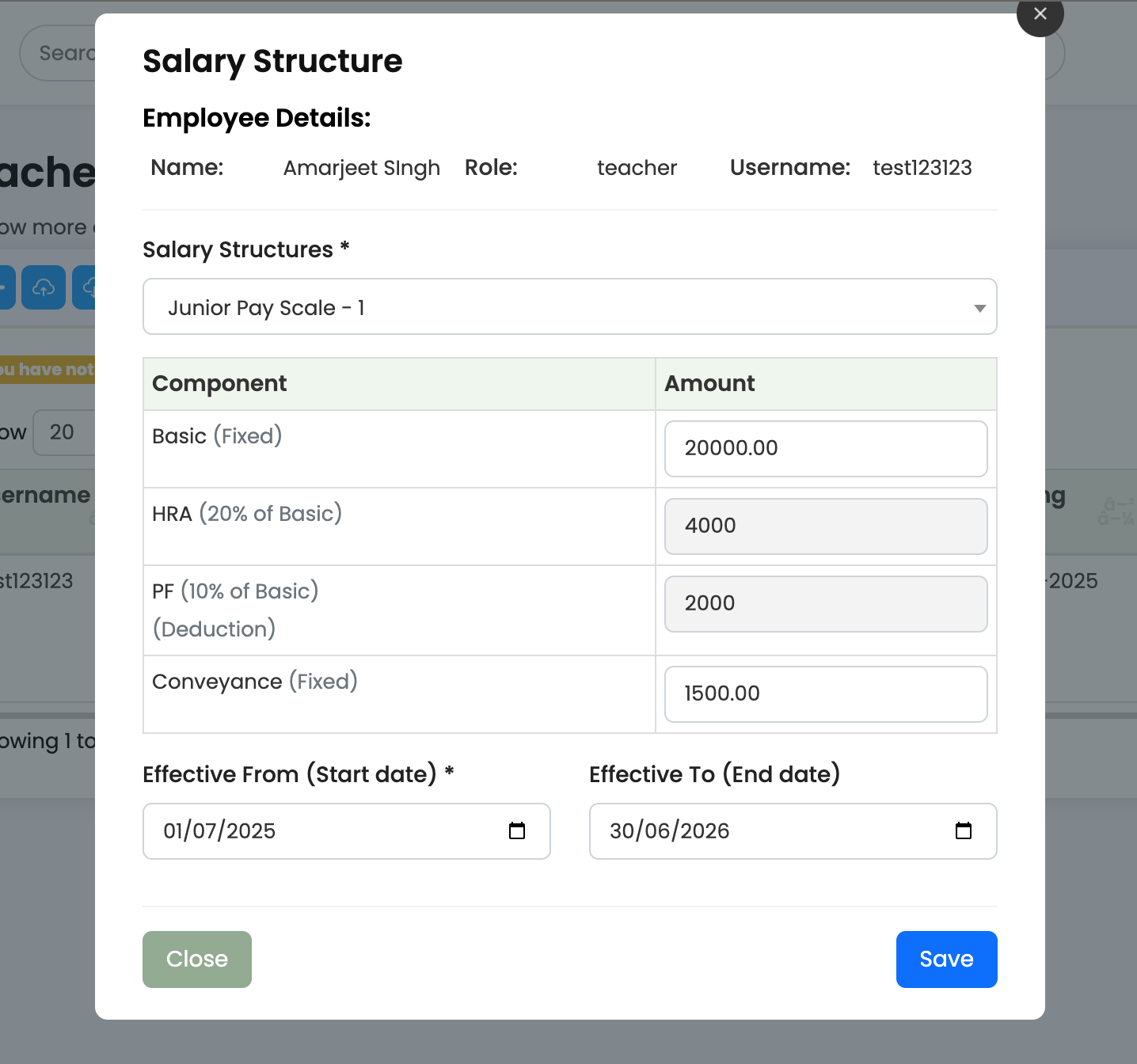Click the yellow notification banner

pyautogui.click(x=46, y=369)
